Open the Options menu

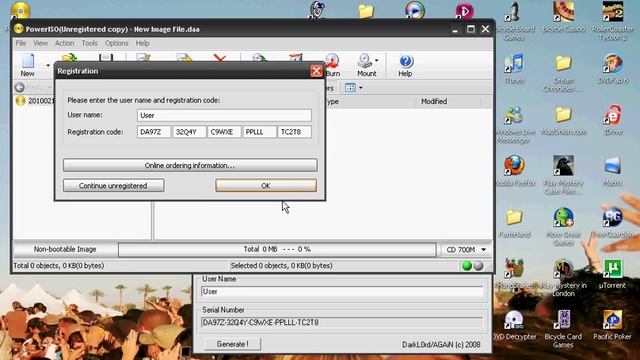116,43
